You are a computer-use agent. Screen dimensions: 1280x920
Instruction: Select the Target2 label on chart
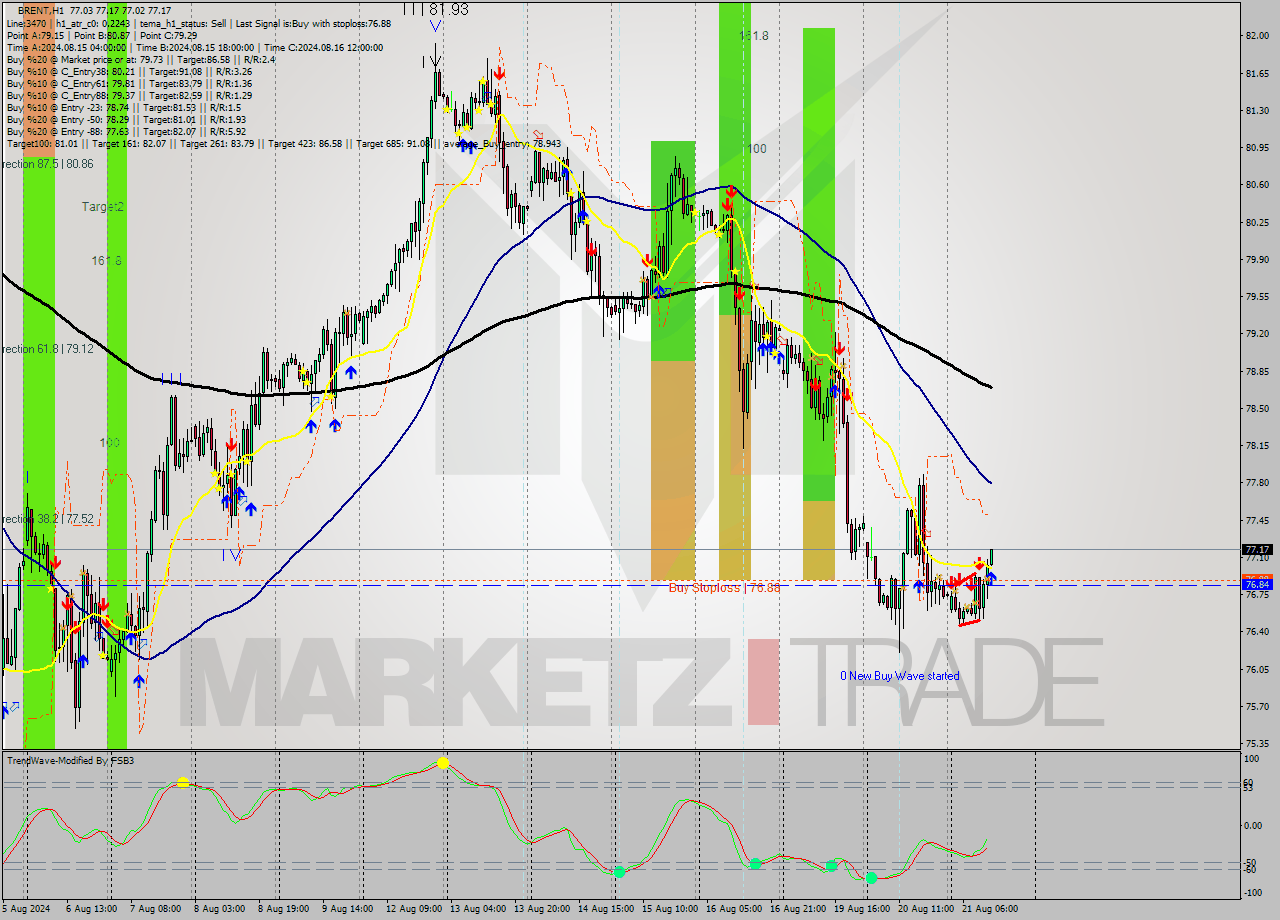point(103,207)
